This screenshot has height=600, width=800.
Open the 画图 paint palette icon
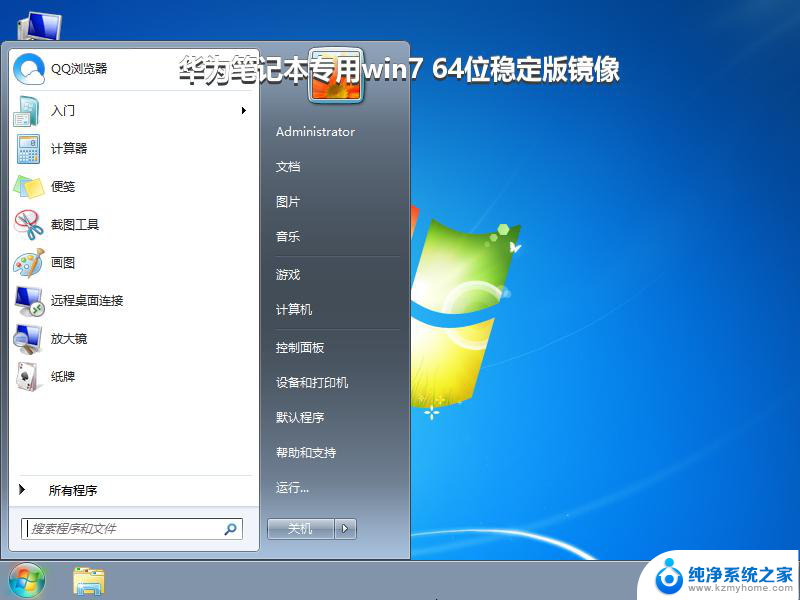pyautogui.click(x=29, y=263)
